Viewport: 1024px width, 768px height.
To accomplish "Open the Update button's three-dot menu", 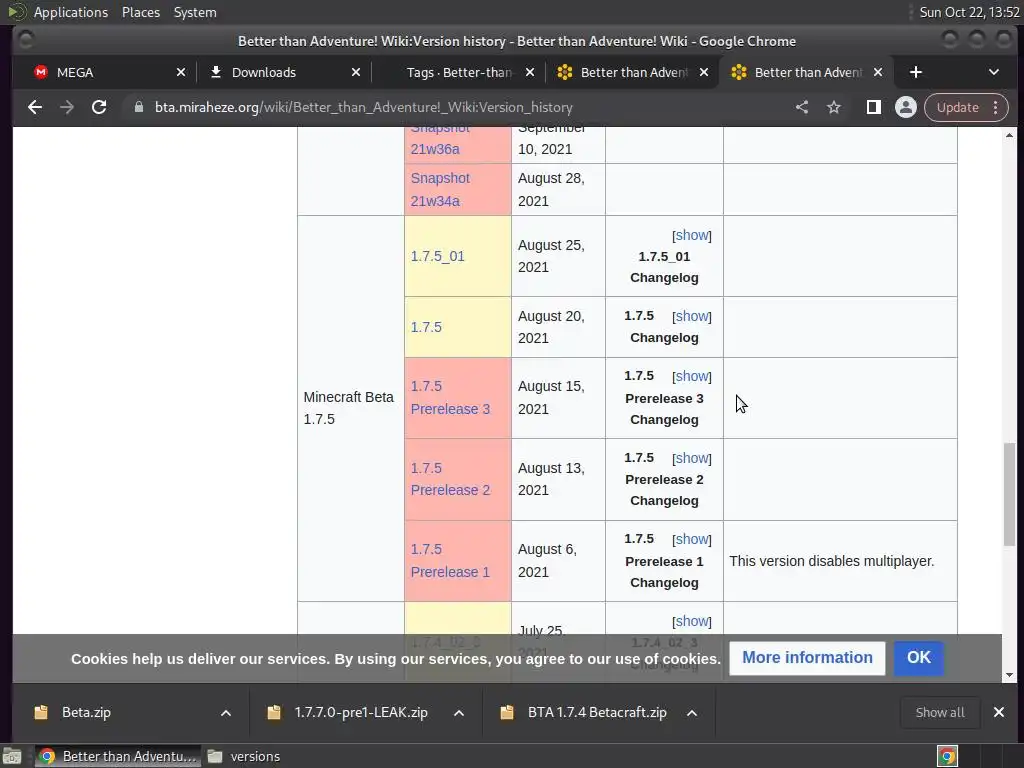I will coord(995,107).
